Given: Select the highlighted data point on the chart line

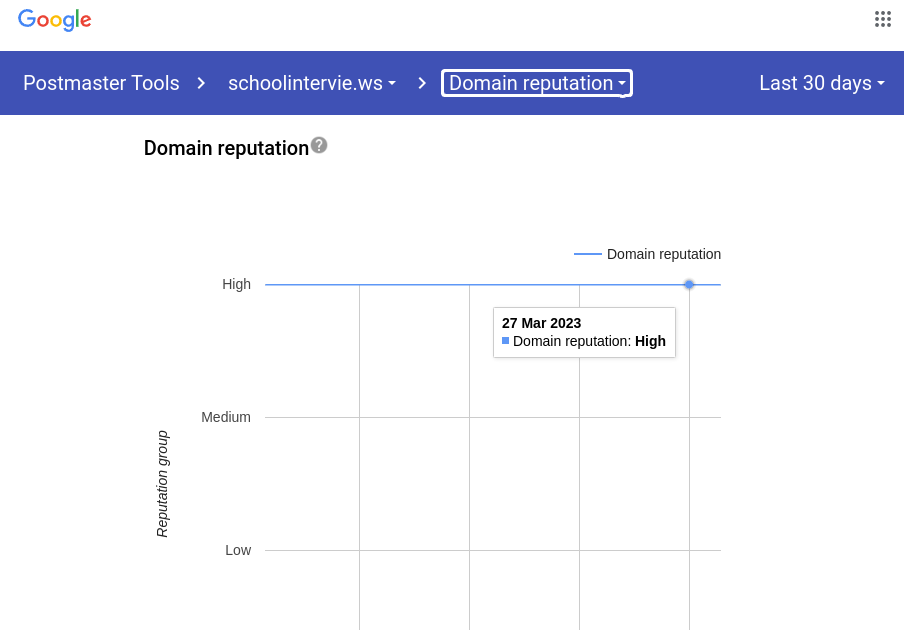Looking at the screenshot, I should (689, 285).
